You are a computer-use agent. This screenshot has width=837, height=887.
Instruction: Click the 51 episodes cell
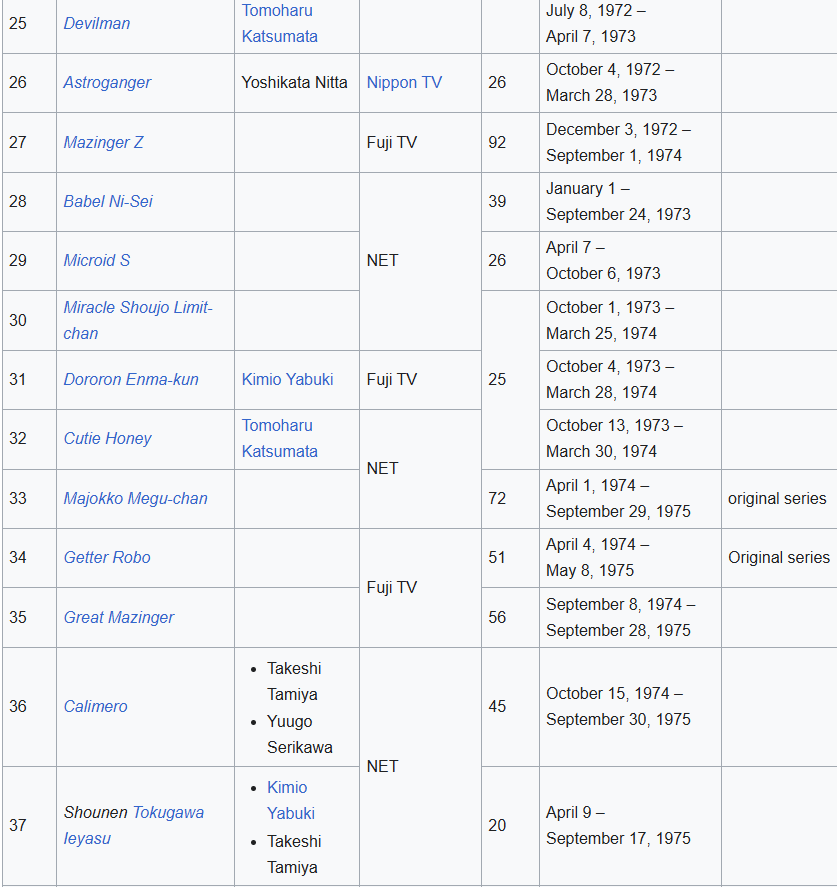point(510,558)
